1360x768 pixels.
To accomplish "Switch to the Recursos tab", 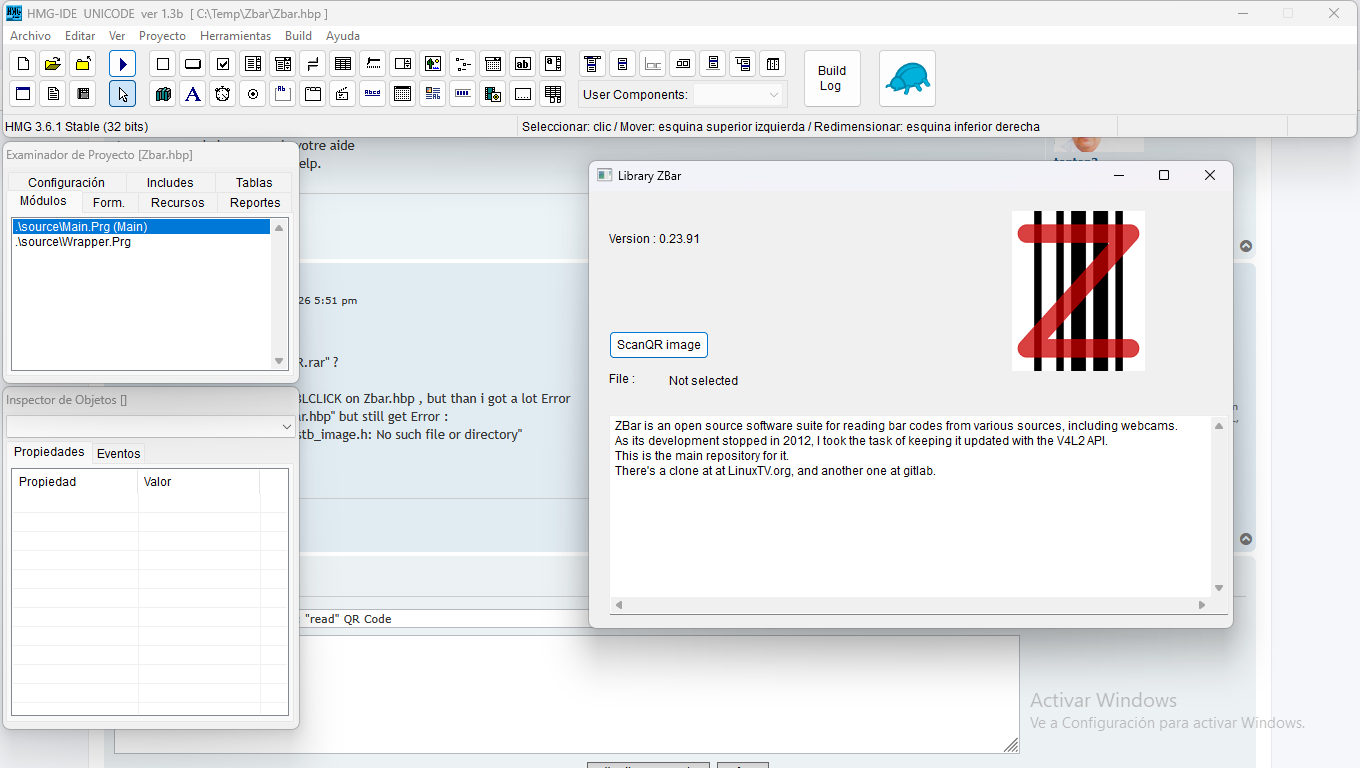I will click(x=178, y=202).
